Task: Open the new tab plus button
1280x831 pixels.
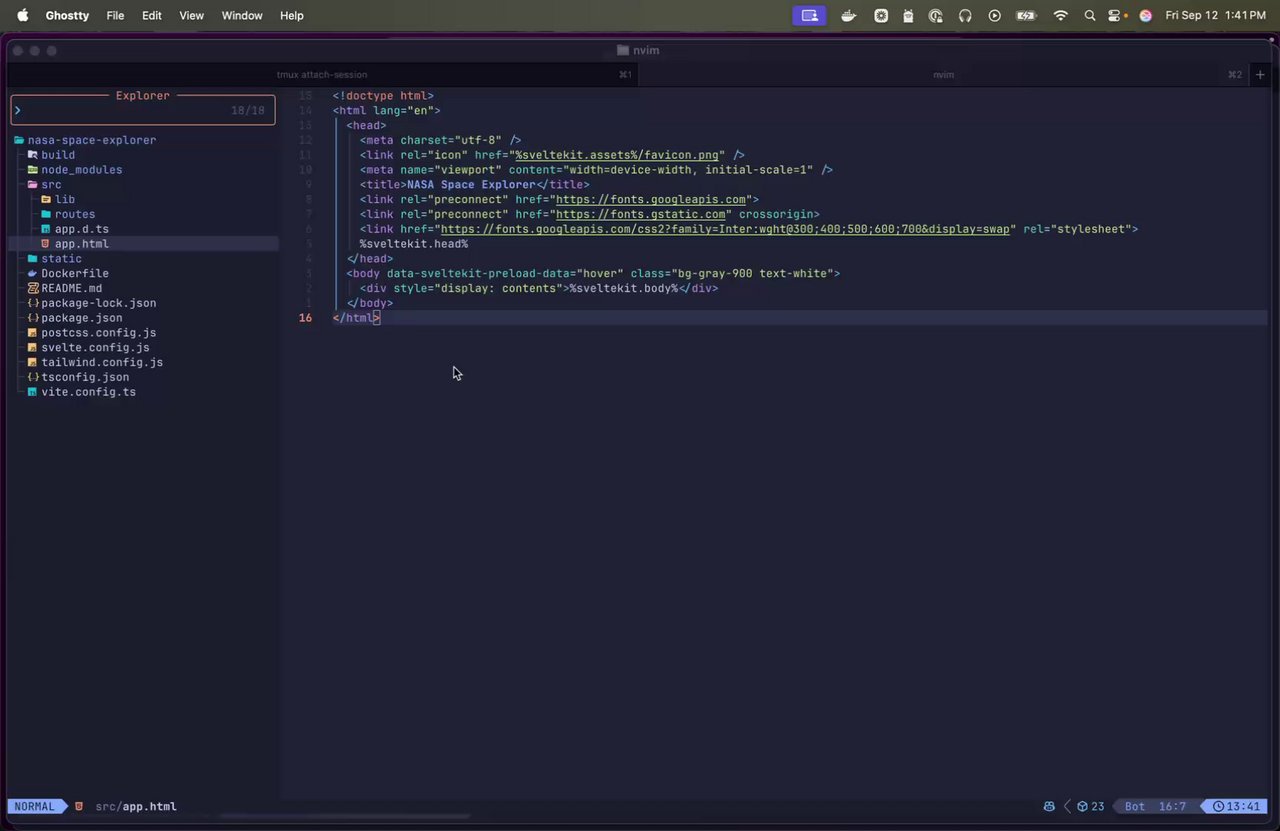Action: (x=1260, y=75)
